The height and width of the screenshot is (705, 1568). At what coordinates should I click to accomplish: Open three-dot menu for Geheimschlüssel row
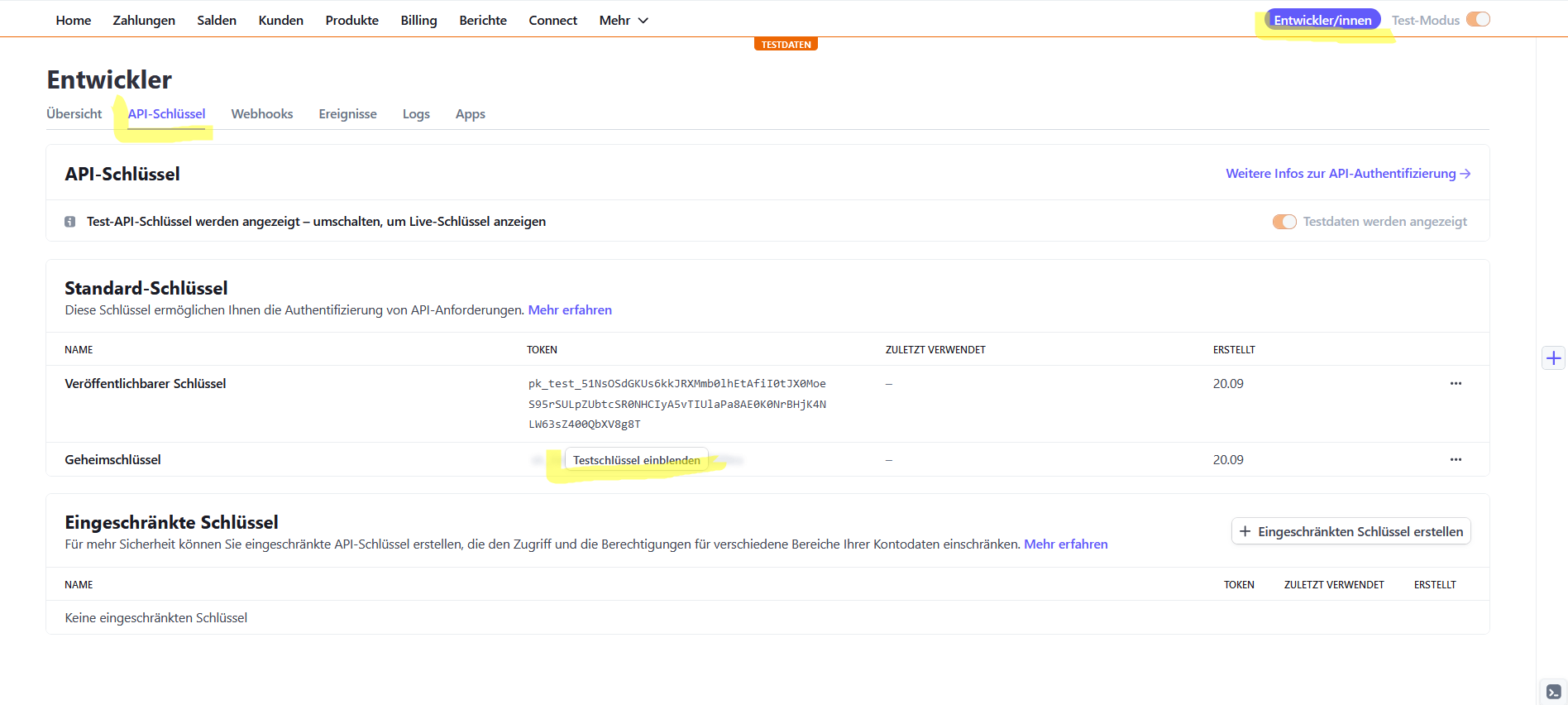click(1455, 460)
